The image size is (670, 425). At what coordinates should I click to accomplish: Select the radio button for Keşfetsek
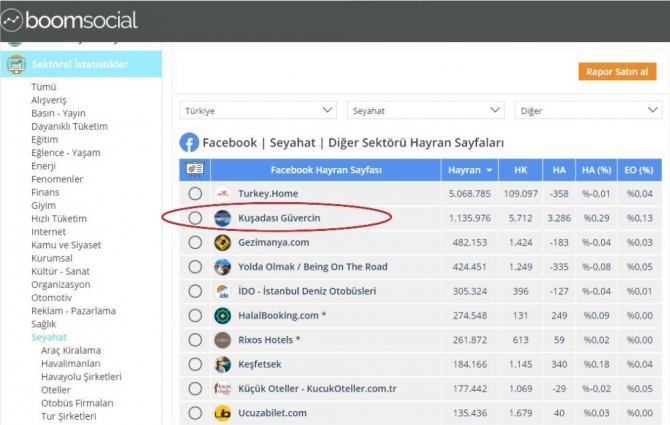[x=195, y=364]
